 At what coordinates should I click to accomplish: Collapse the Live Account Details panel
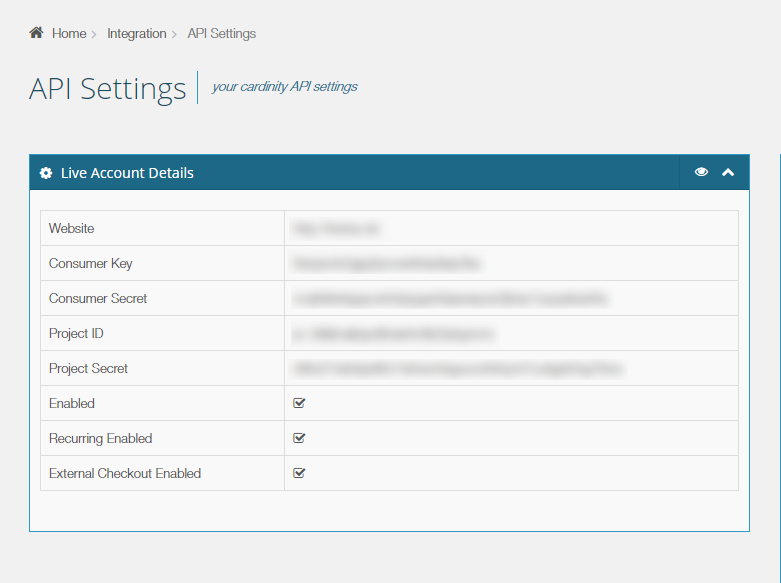pyautogui.click(x=728, y=172)
